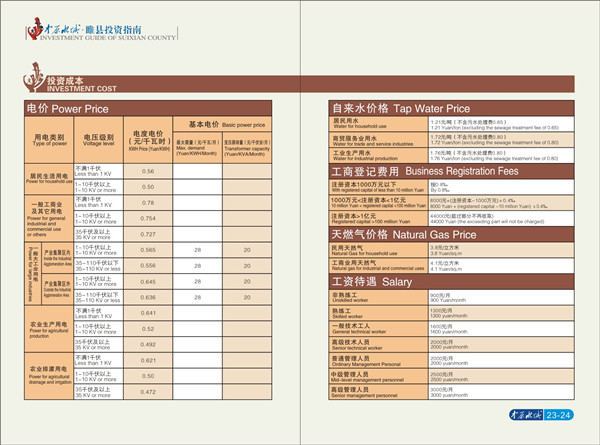Screen dimensions: 600x445
Task: Click the 0.645 price cell
Action: [x=148, y=282]
